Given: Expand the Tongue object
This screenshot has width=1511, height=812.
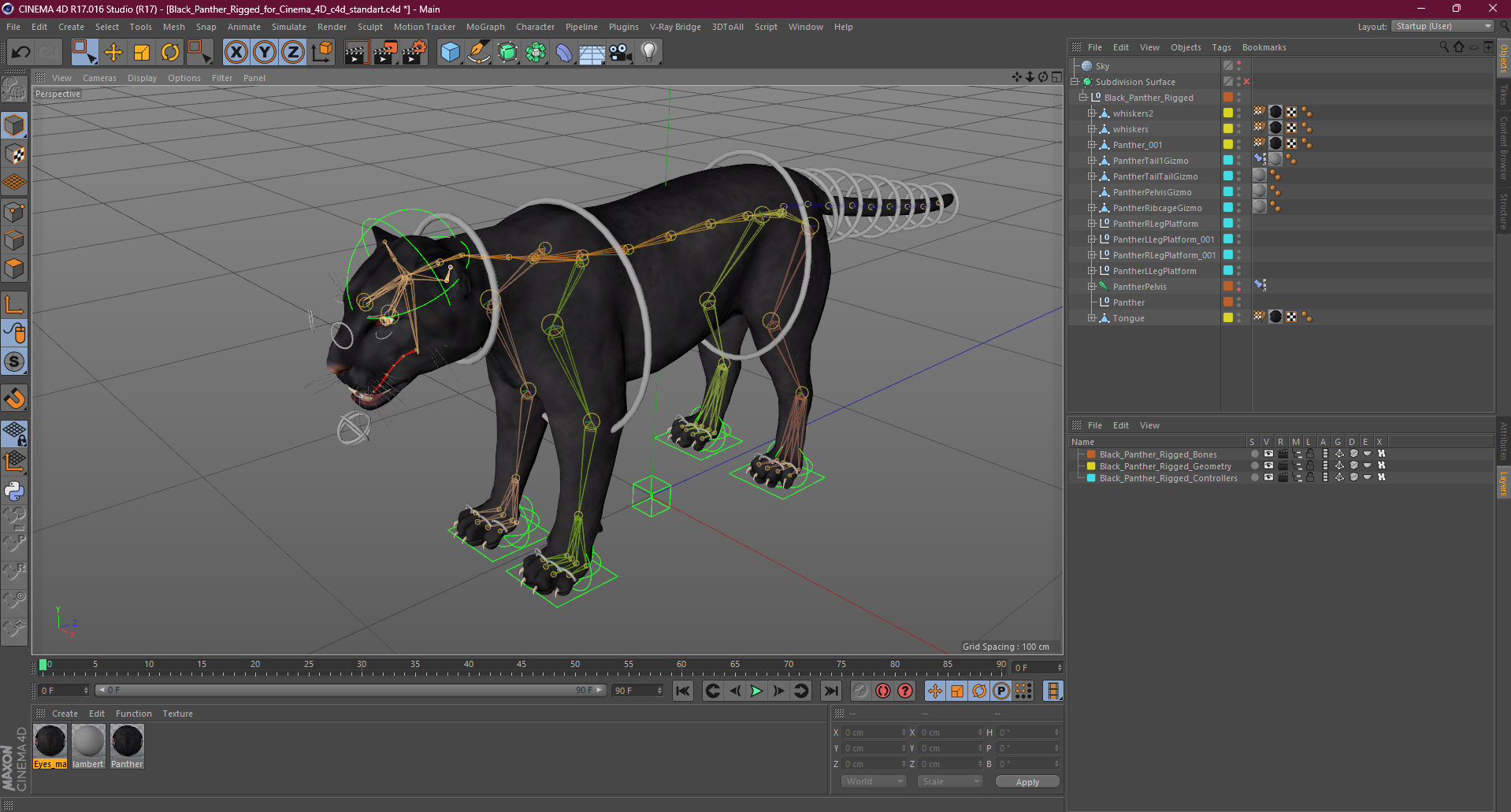Looking at the screenshot, I should (1092, 318).
